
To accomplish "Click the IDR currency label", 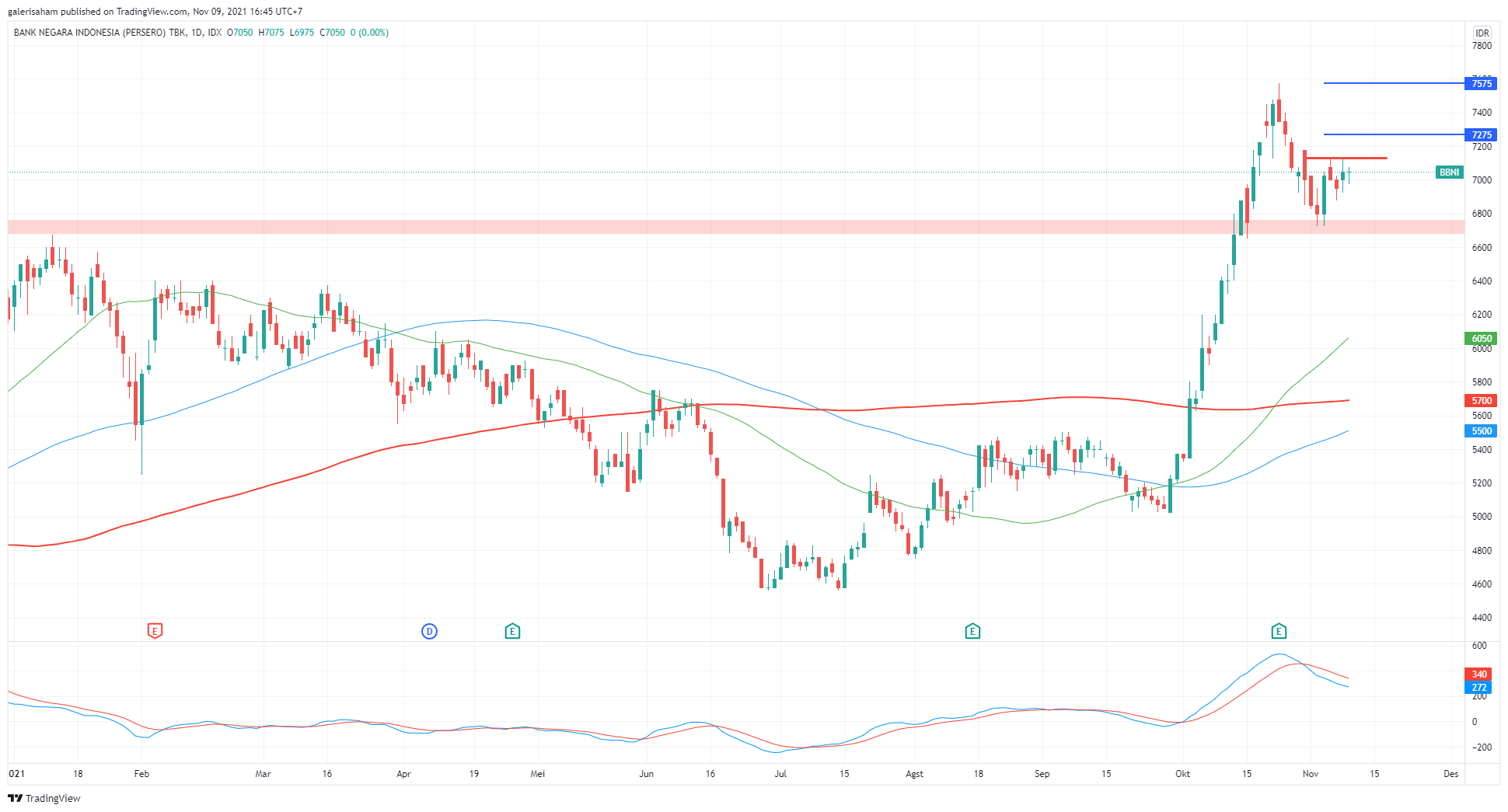I will point(1482,33).
